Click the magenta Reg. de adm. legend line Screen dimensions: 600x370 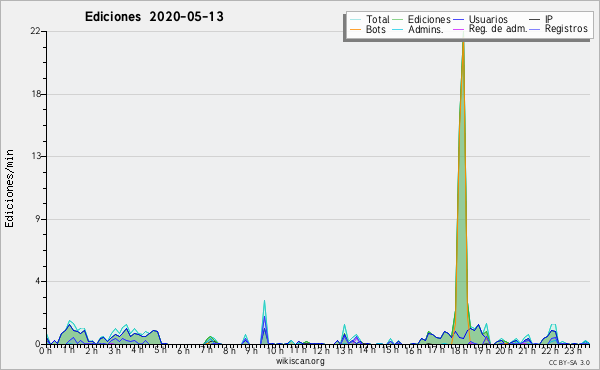point(458,29)
